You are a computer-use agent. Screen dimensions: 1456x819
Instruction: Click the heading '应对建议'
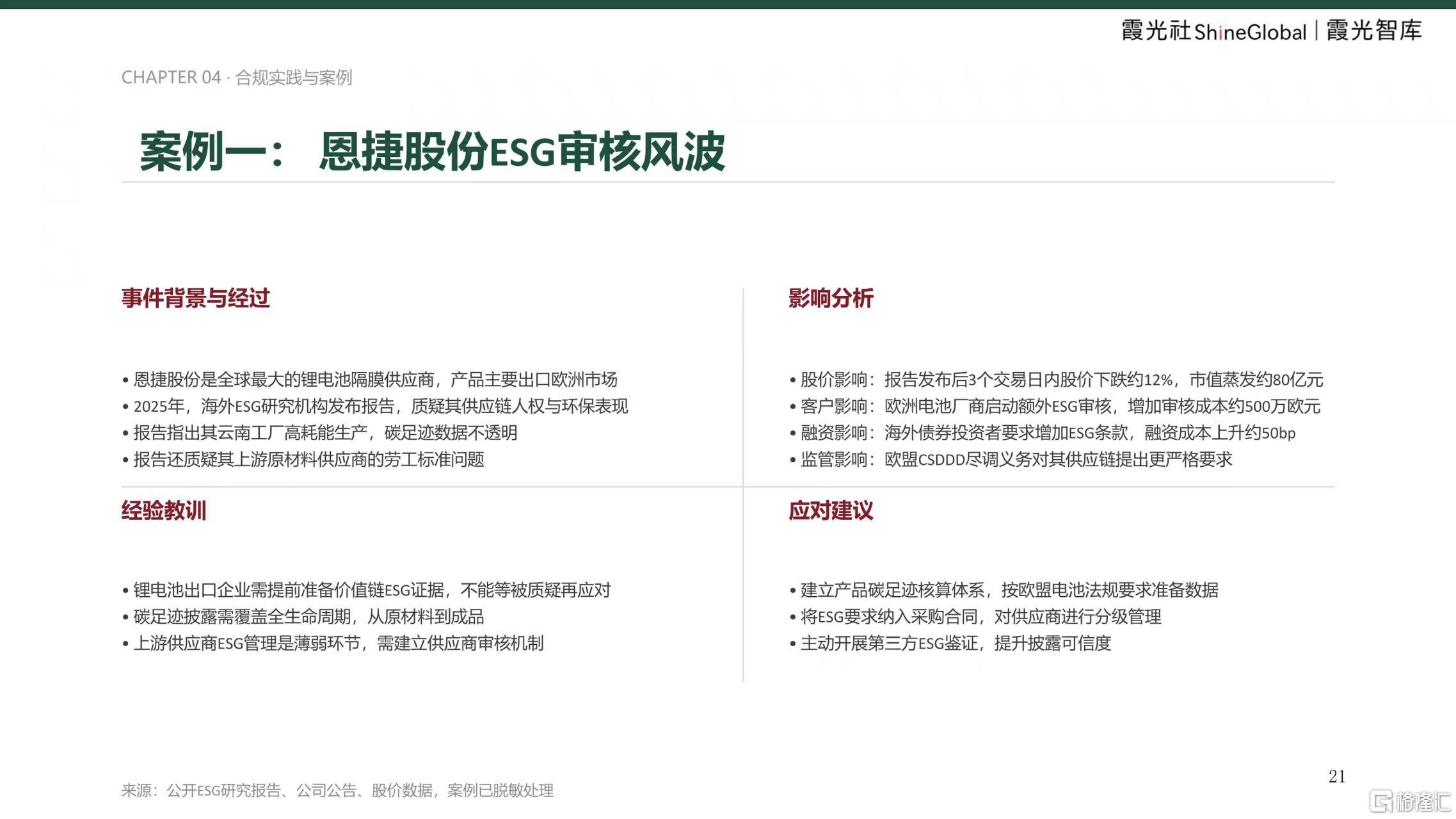coord(831,511)
